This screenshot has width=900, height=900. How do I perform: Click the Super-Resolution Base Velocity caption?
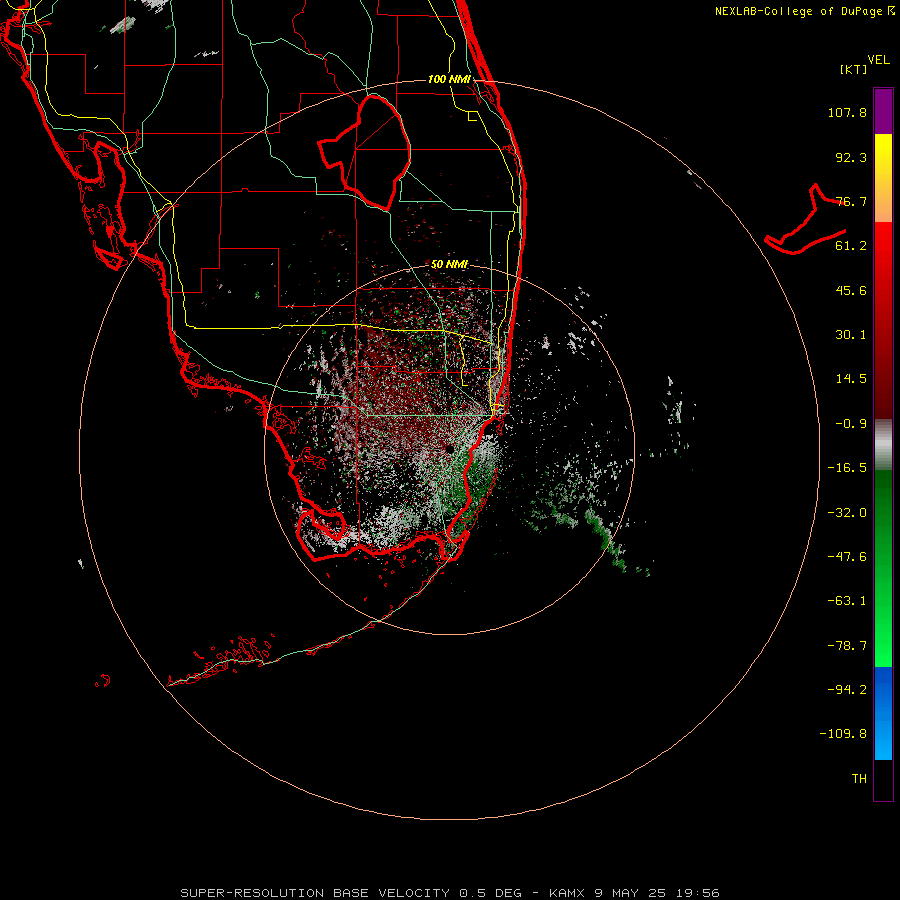click(450, 893)
